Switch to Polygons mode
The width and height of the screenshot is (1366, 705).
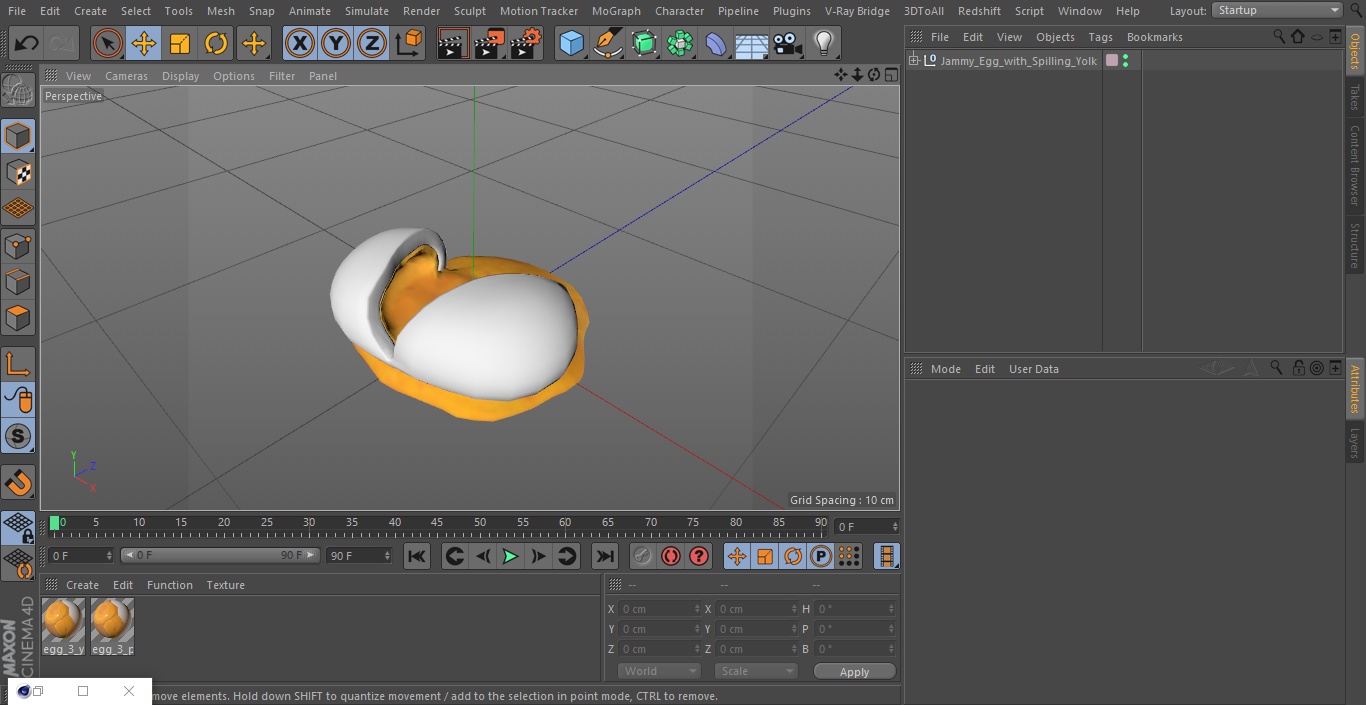point(18,318)
